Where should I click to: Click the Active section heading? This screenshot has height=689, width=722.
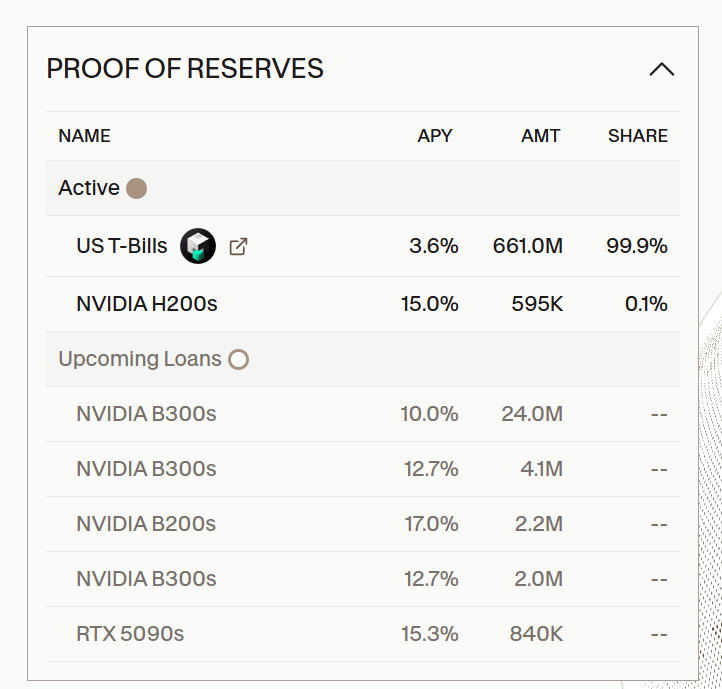point(89,188)
